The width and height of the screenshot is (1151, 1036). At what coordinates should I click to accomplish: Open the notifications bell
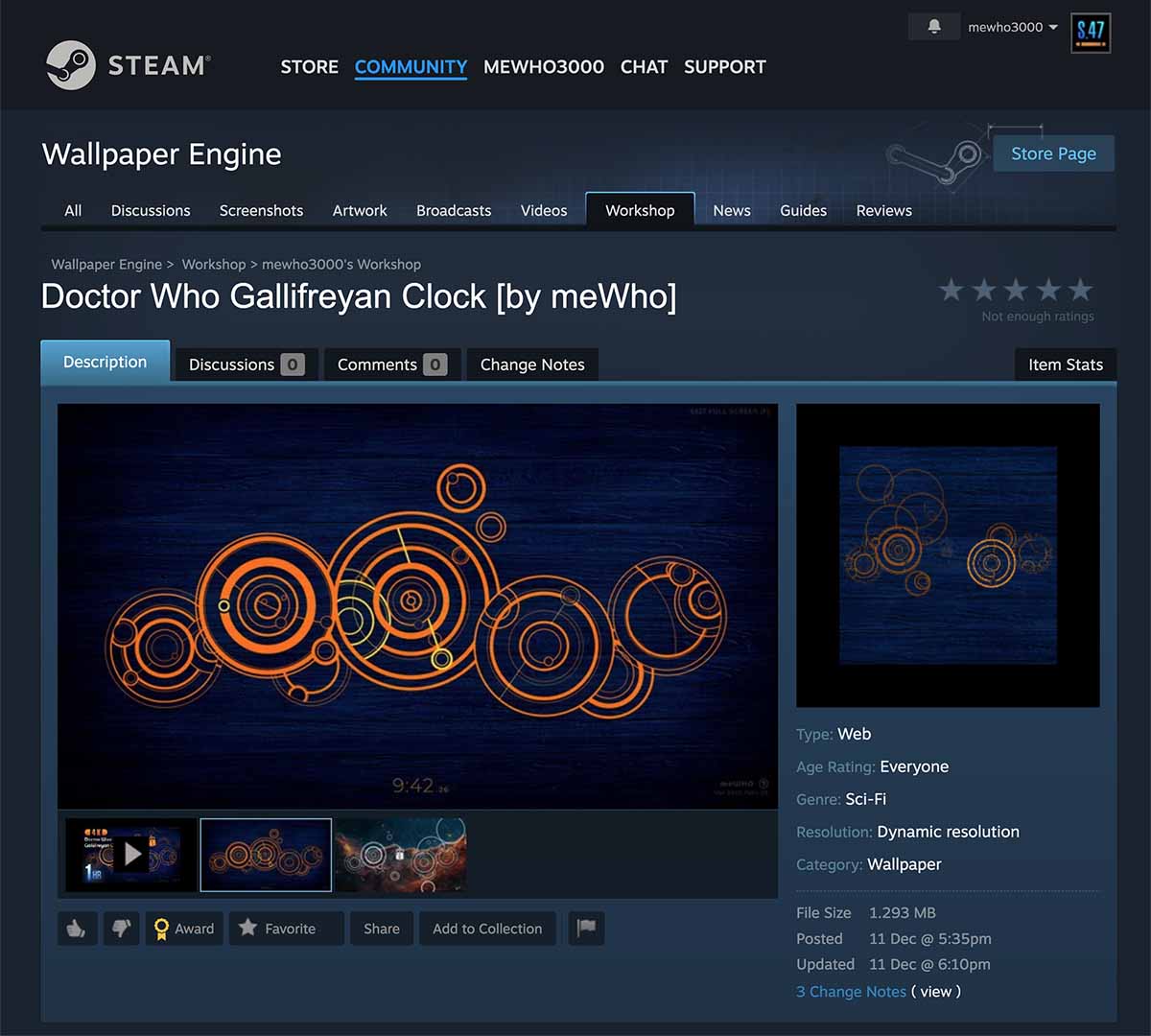tap(934, 27)
